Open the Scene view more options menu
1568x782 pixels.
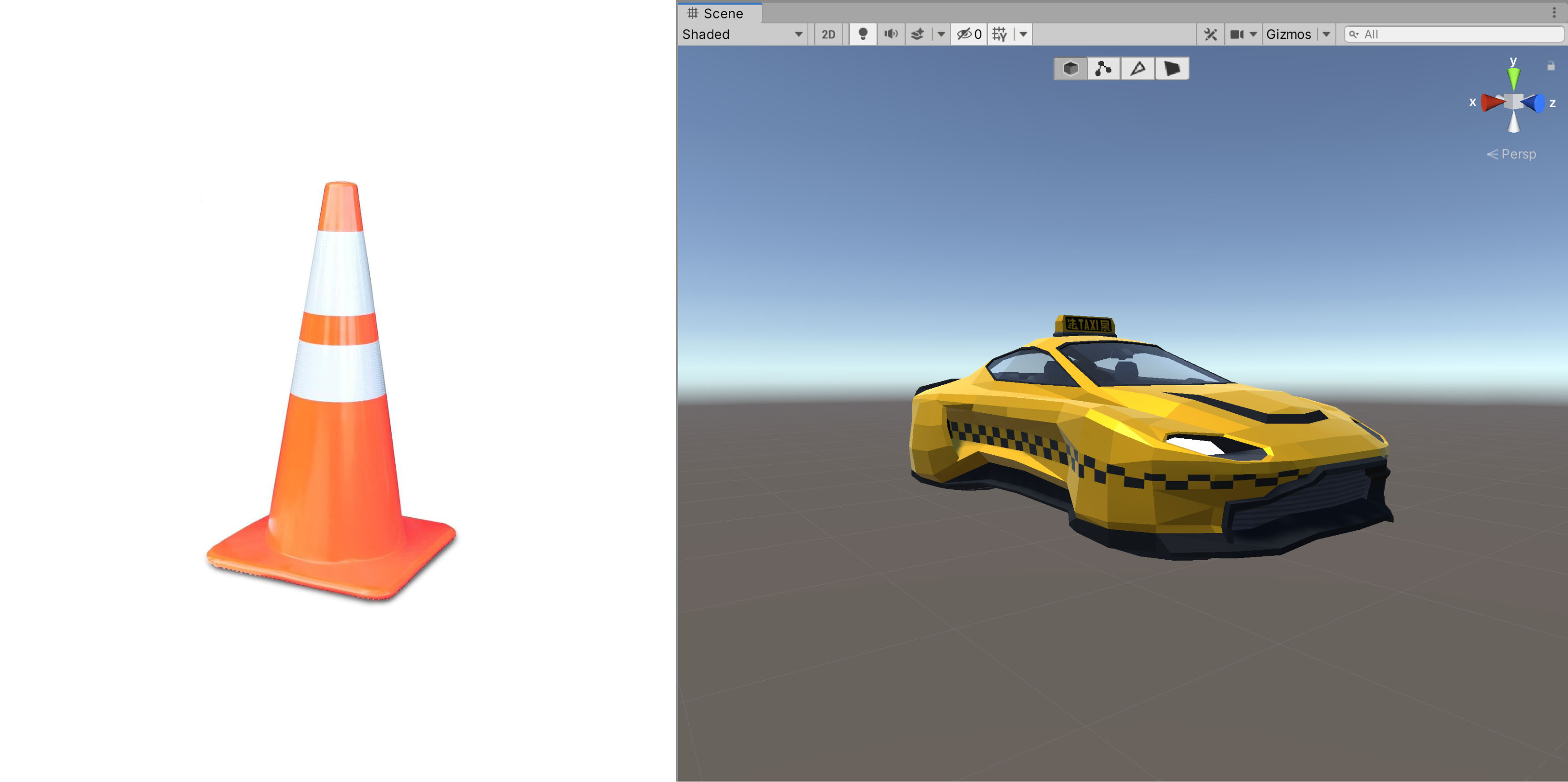pyautogui.click(x=1553, y=12)
